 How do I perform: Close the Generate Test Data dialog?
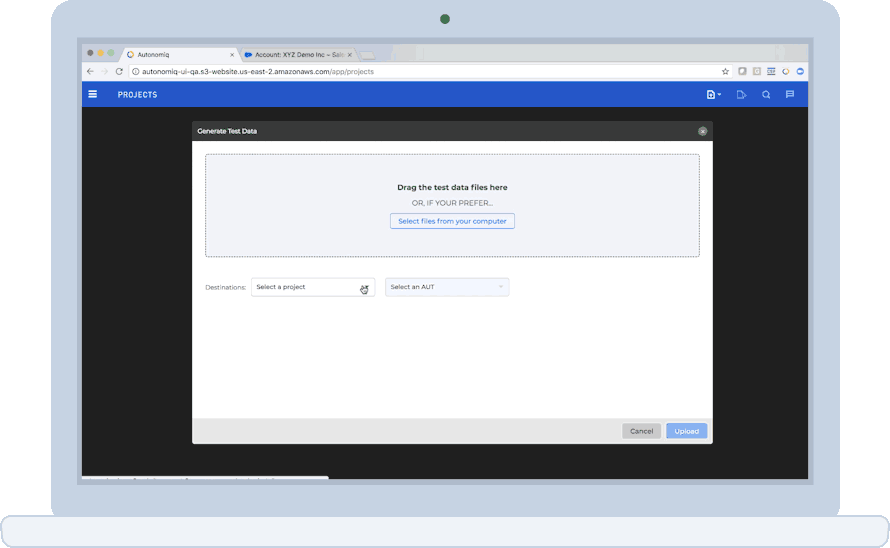702,131
